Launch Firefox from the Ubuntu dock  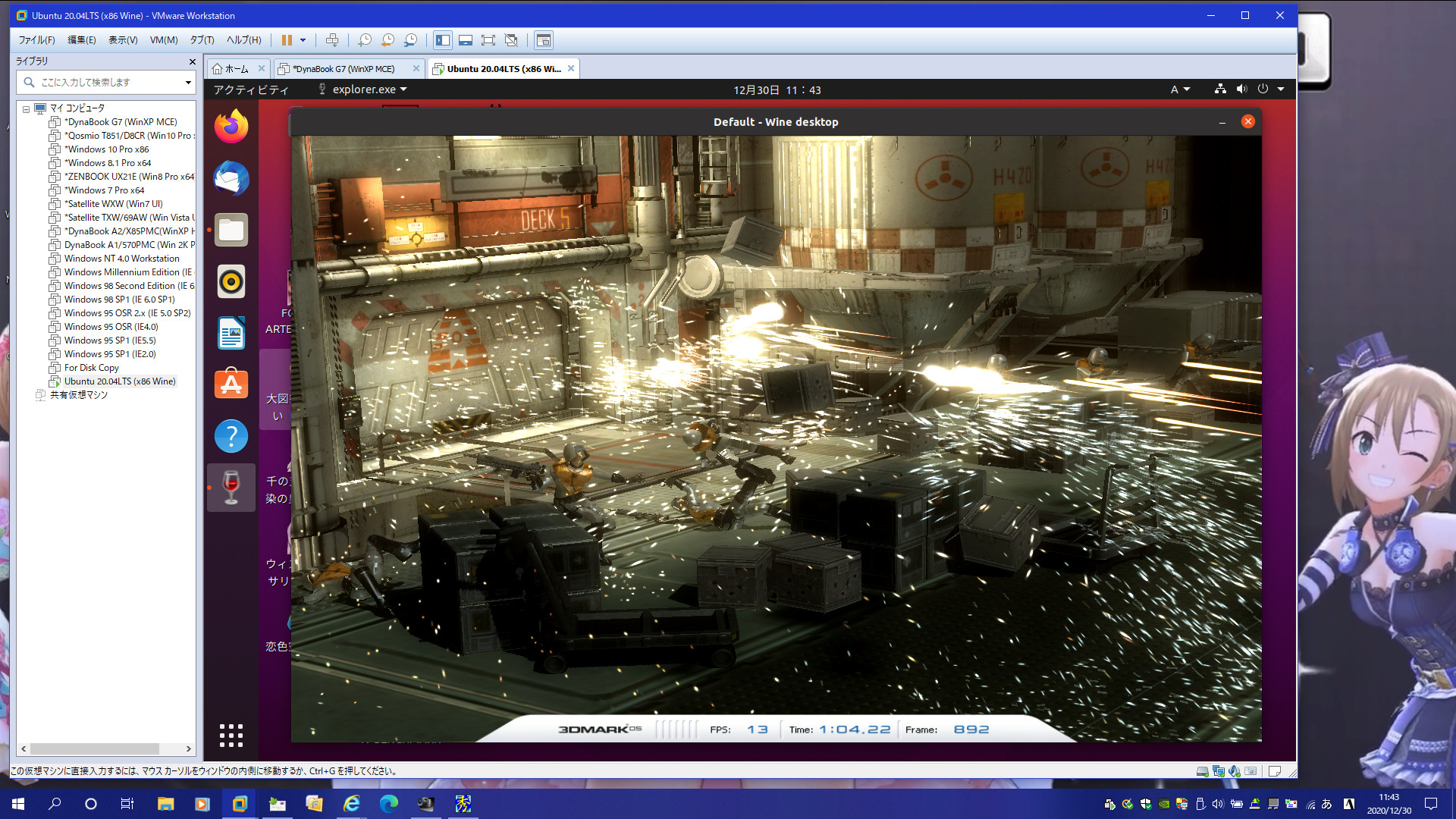tap(231, 127)
